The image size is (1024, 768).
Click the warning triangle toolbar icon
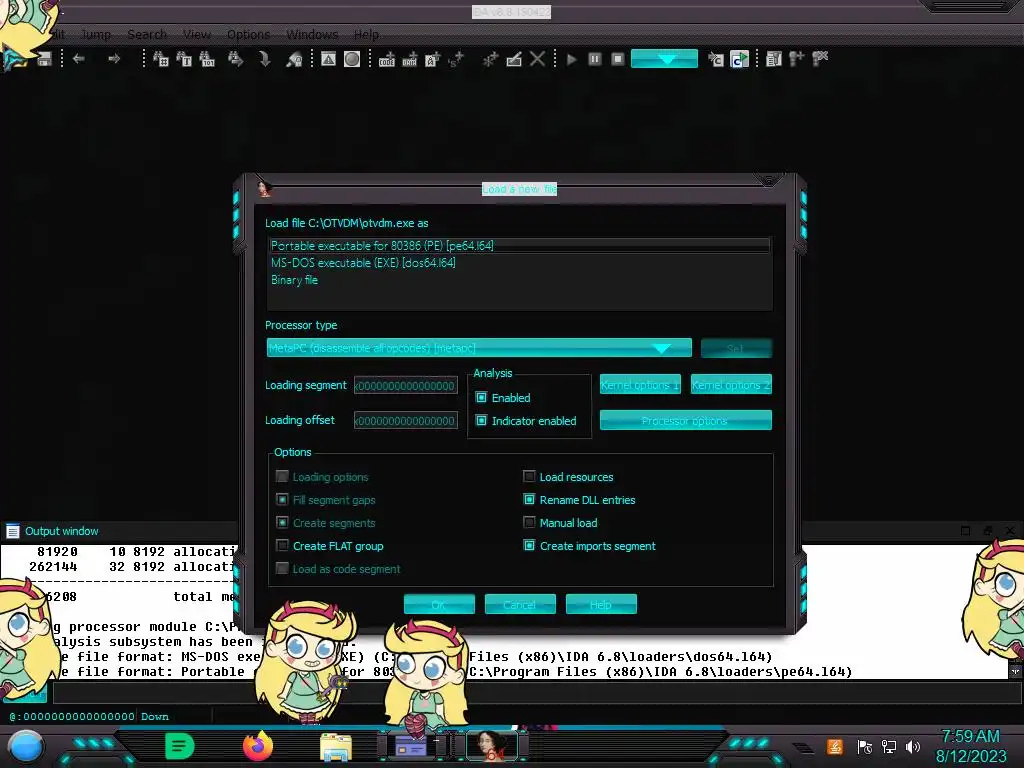click(328, 59)
